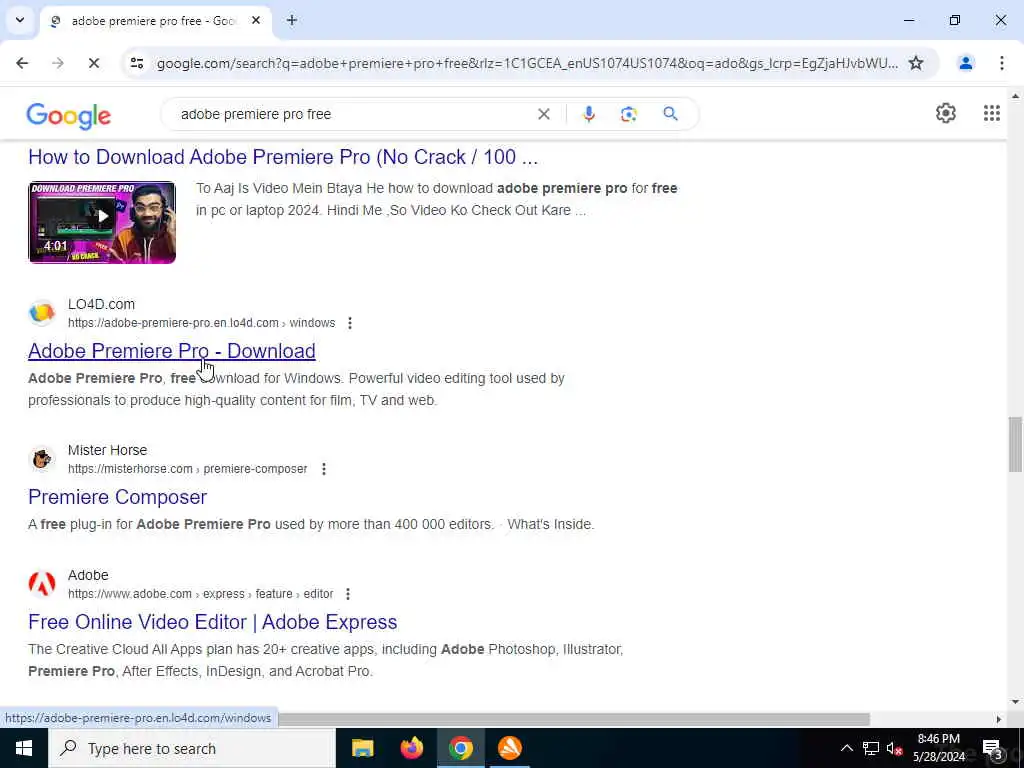1024x768 pixels.
Task: Open site information icon in address bar
Action: (136, 63)
